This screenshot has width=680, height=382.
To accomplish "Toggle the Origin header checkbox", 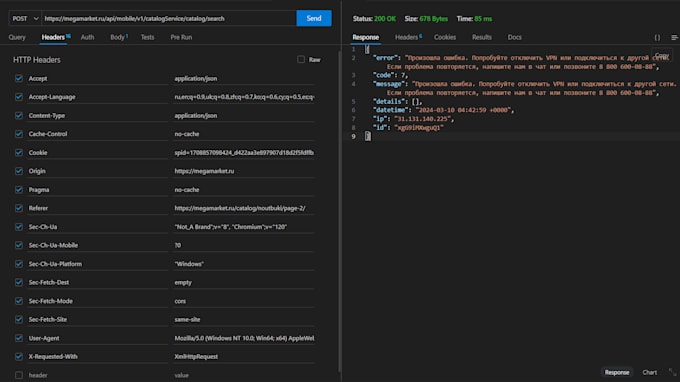I will click(19, 171).
